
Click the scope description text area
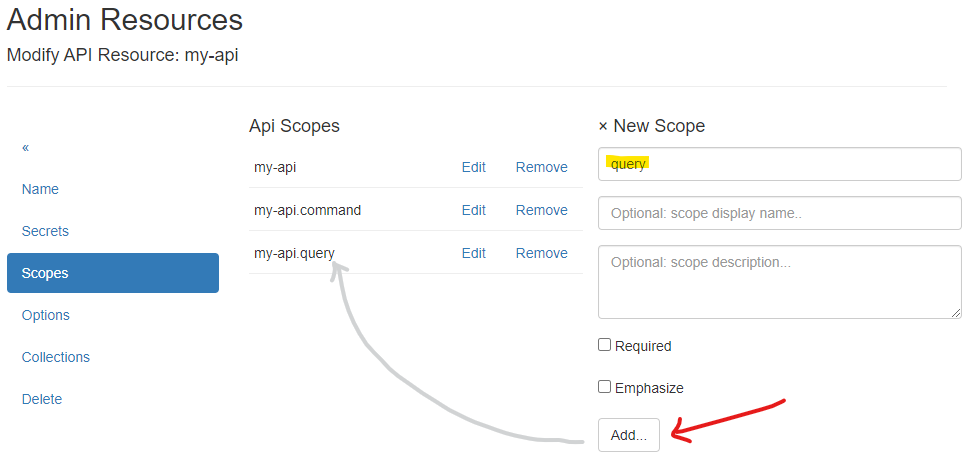click(x=780, y=282)
